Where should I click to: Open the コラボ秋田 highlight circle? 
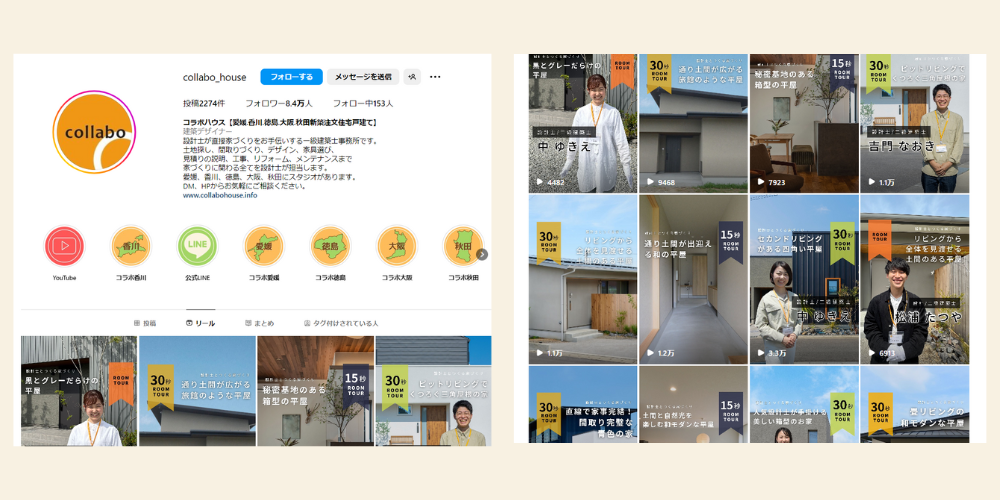pyautogui.click(x=463, y=246)
